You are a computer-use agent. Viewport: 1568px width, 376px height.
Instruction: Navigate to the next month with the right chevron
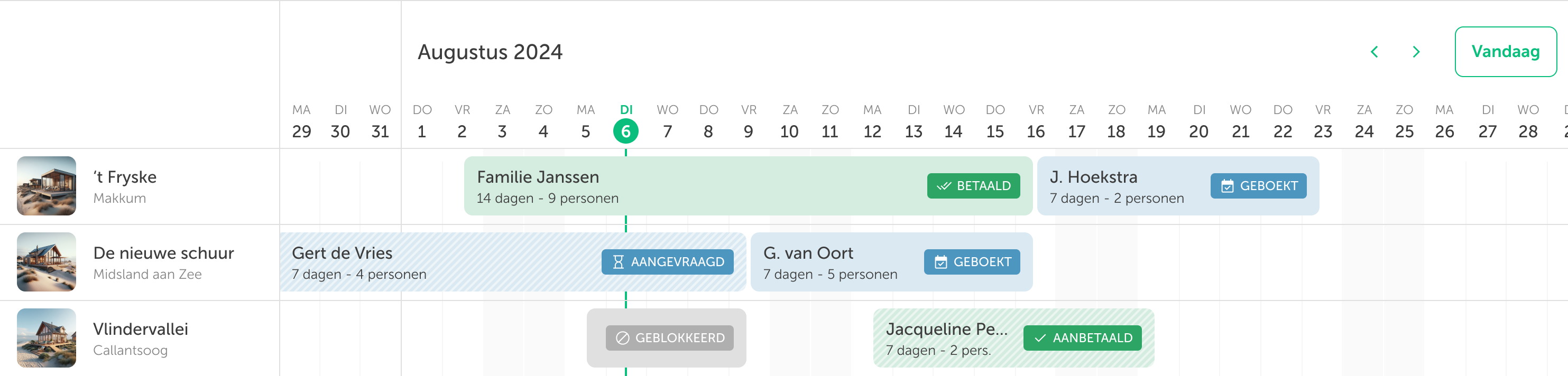pyautogui.click(x=1416, y=52)
